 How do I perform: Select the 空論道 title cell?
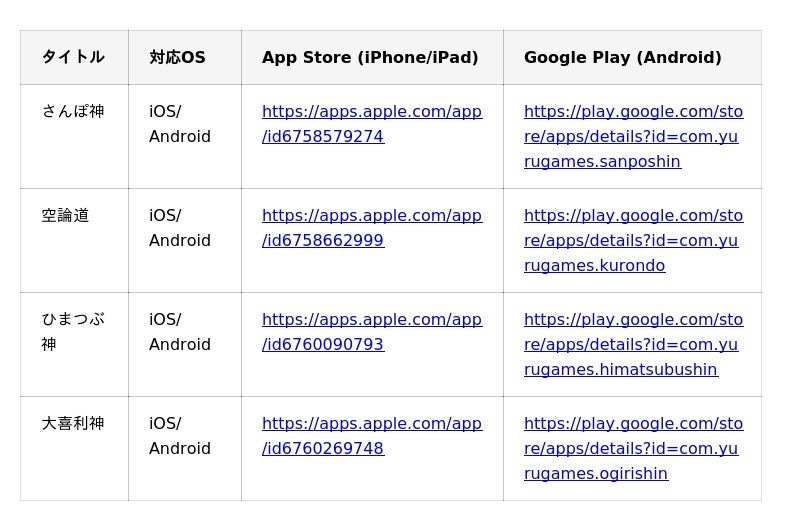(65, 215)
